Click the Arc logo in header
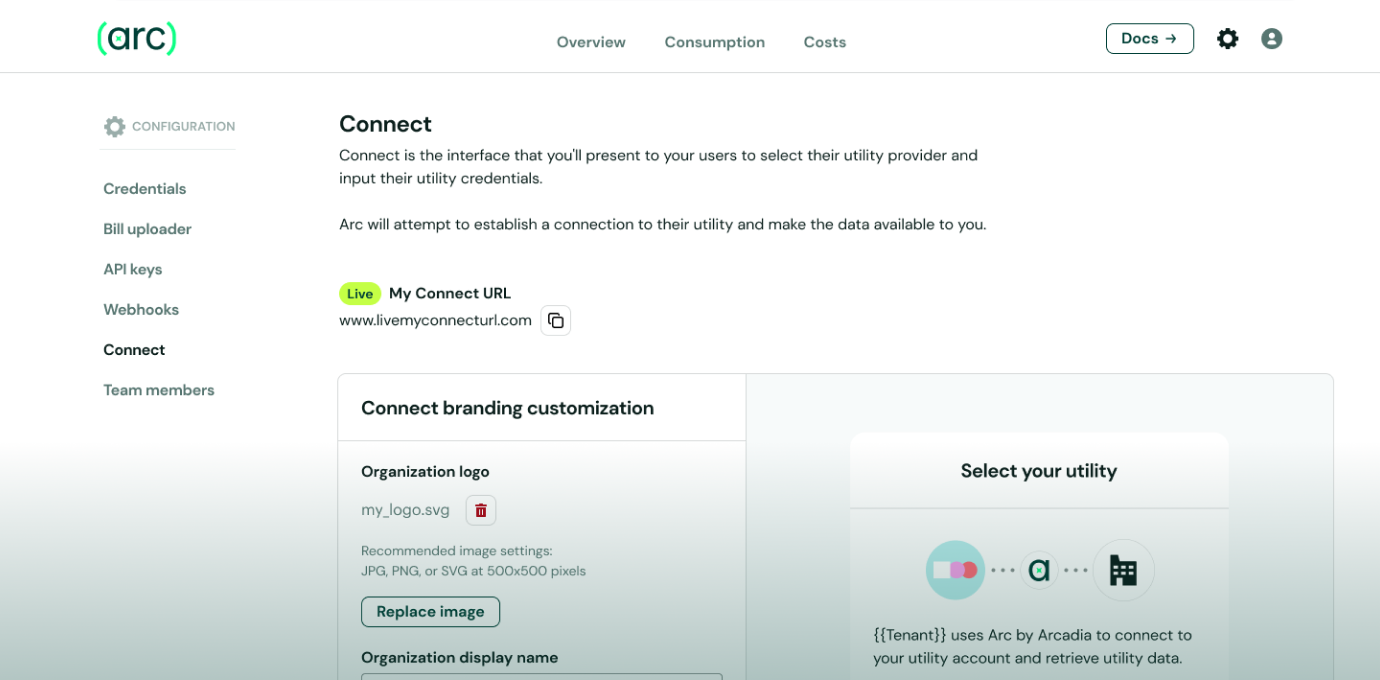The width and height of the screenshot is (1380, 680). point(137,39)
